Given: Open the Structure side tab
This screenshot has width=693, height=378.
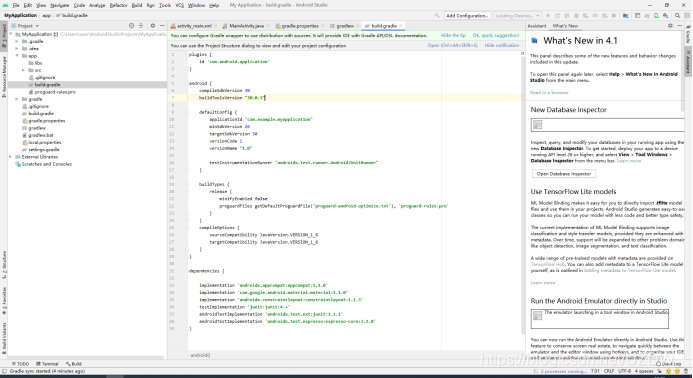Looking at the screenshot, I should click(4, 265).
